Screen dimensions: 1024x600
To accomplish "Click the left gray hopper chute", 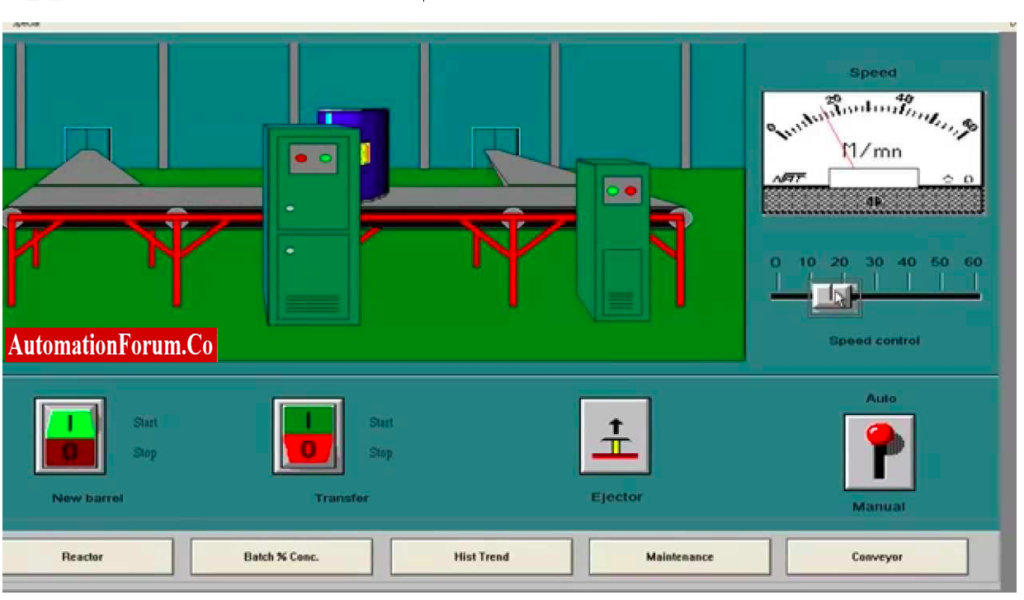I will [x=88, y=168].
